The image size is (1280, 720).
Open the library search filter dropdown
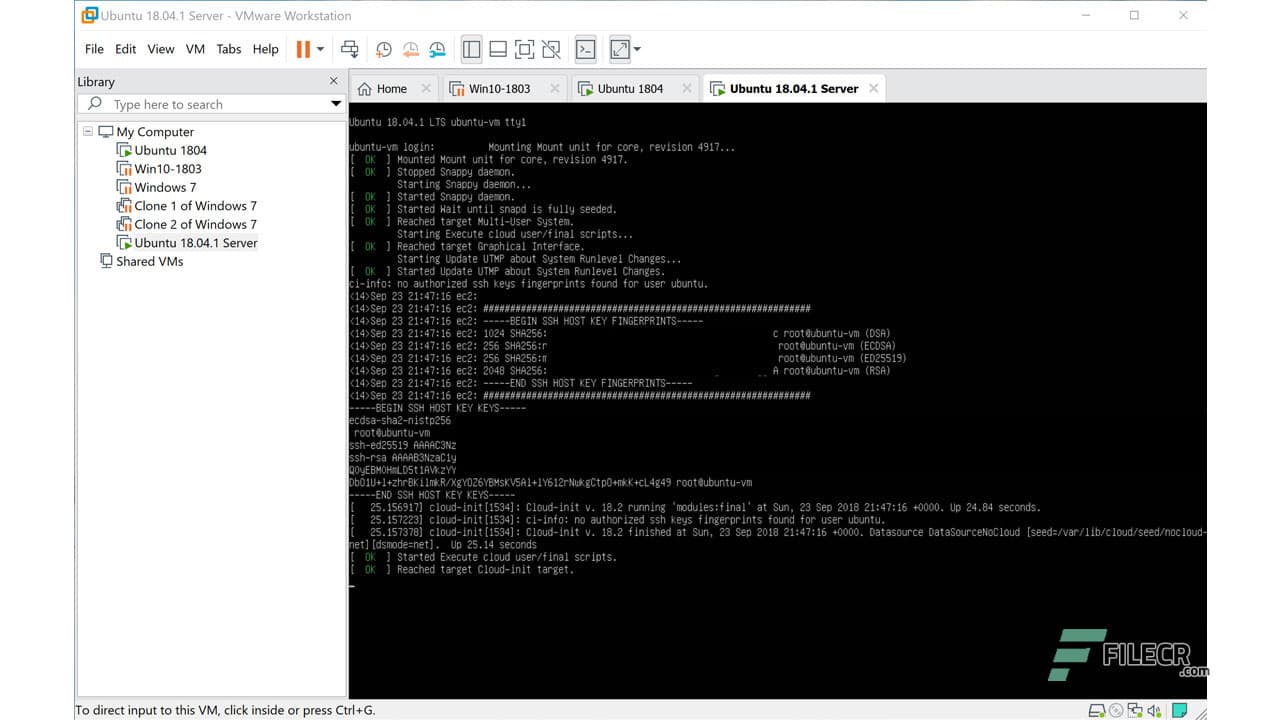click(x=336, y=103)
